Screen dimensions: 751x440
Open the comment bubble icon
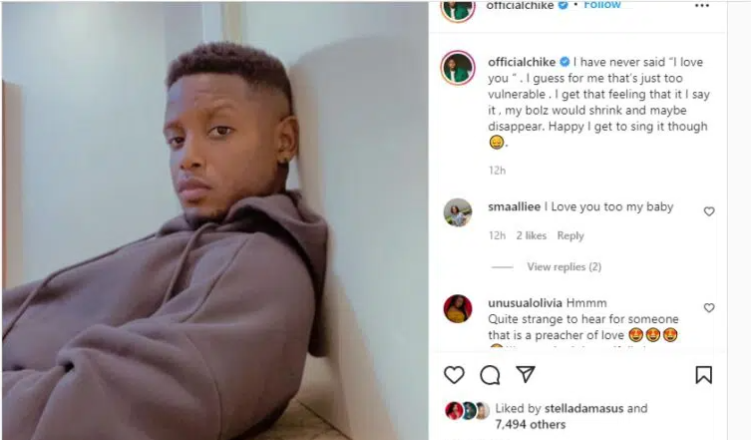click(x=490, y=375)
